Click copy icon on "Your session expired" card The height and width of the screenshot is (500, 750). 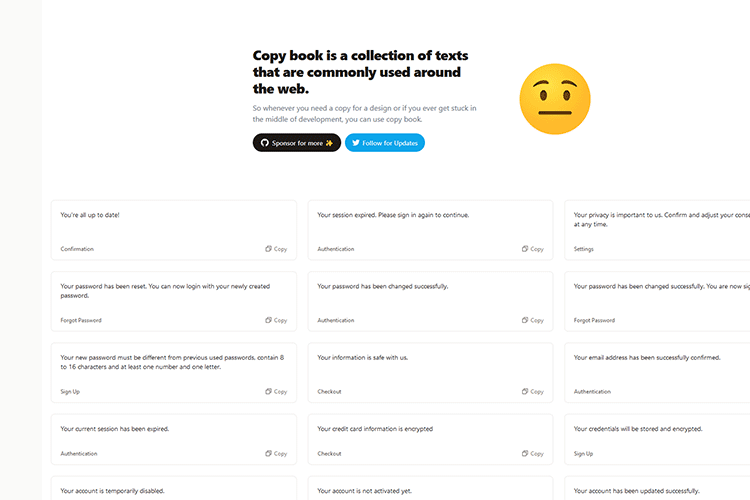[532, 249]
